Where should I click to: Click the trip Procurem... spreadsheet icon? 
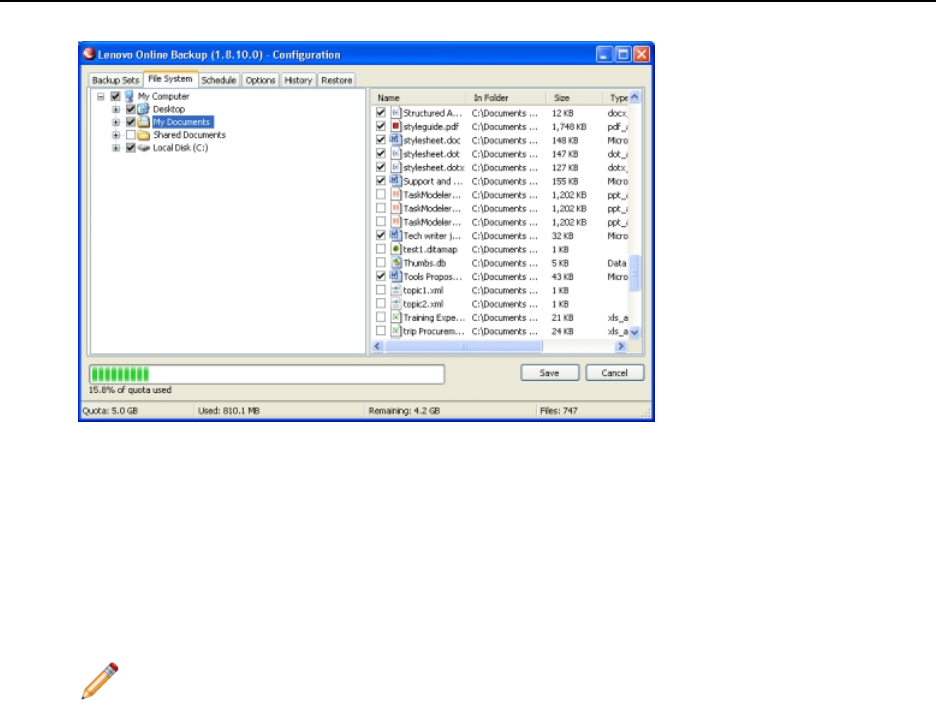point(395,331)
